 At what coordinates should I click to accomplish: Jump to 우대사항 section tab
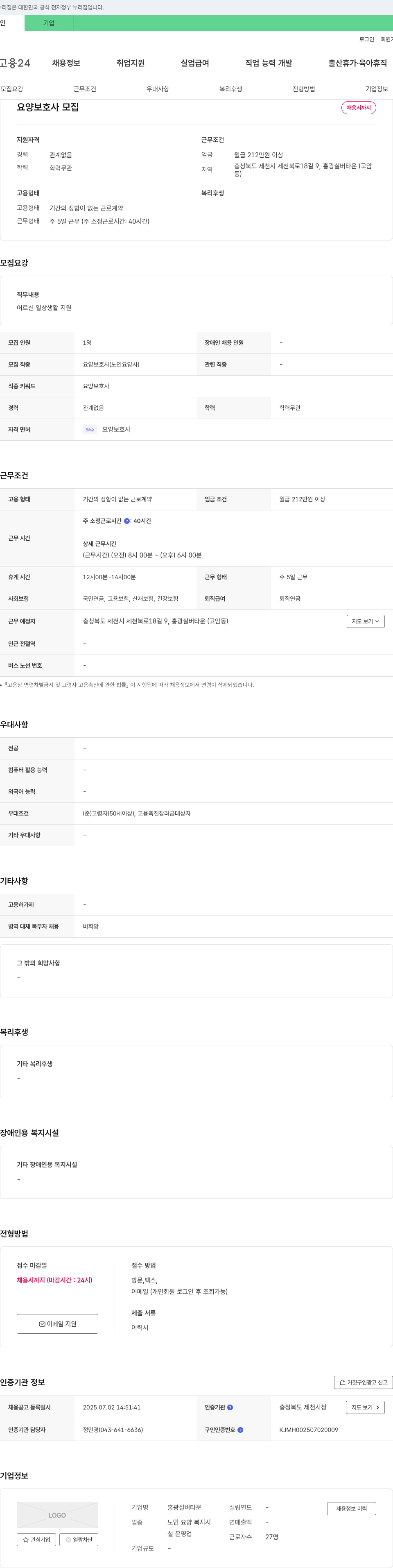(158, 89)
